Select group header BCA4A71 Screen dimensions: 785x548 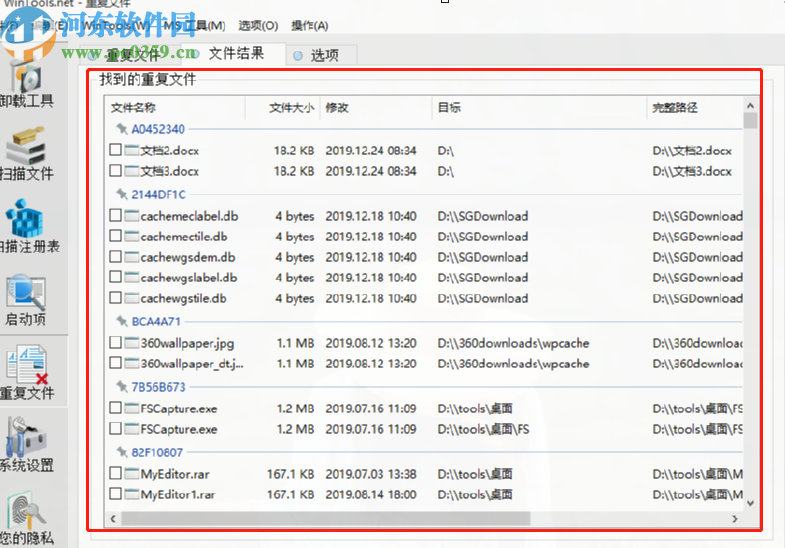point(156,321)
